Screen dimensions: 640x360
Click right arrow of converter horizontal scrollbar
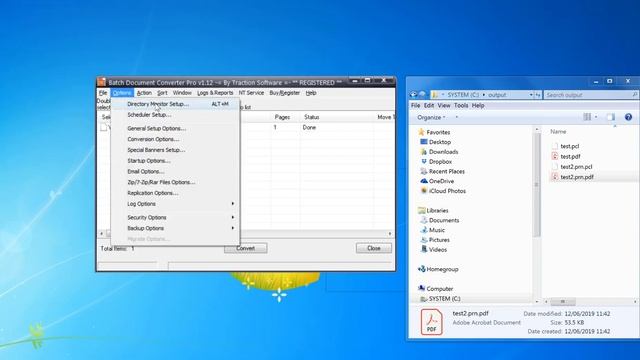tap(390, 234)
